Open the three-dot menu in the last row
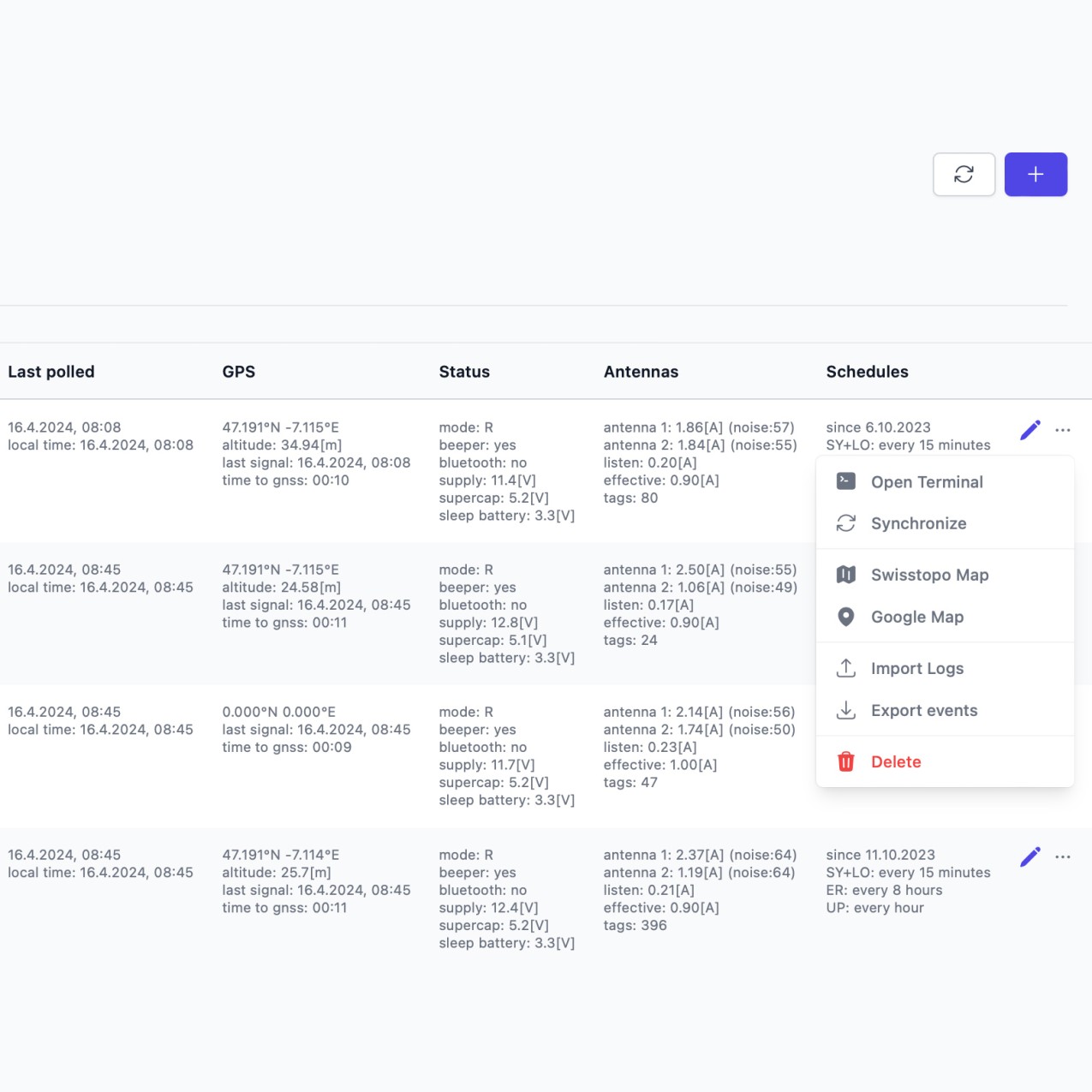 tap(1063, 857)
